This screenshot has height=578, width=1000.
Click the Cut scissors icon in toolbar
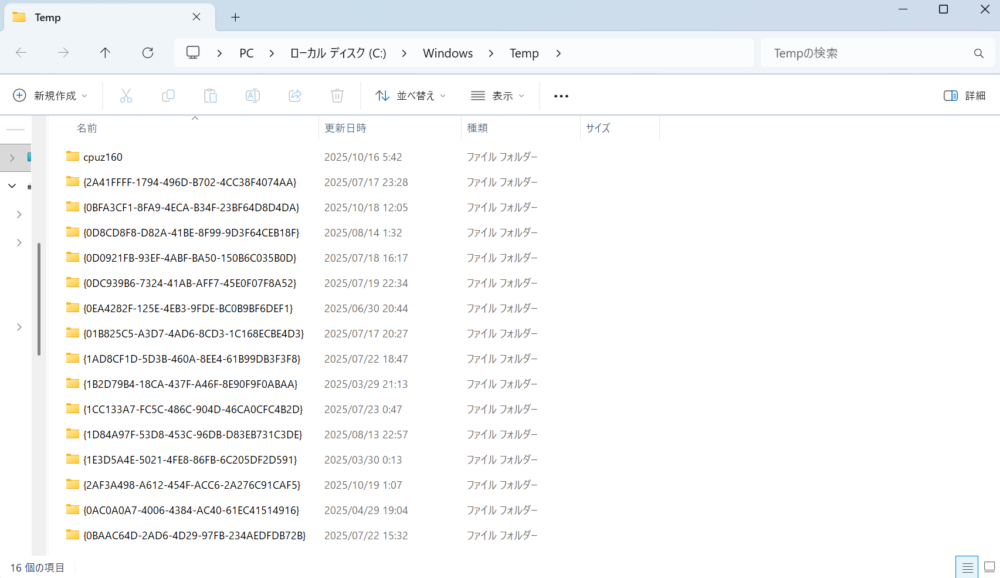point(126,96)
